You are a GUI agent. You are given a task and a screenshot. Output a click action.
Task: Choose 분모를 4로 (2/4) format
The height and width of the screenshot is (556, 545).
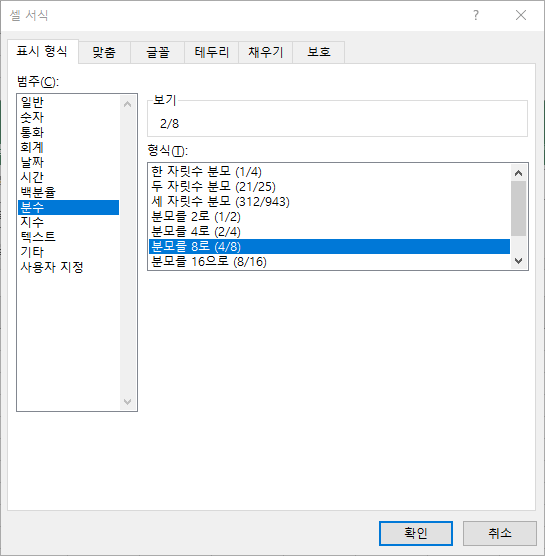coord(329,232)
